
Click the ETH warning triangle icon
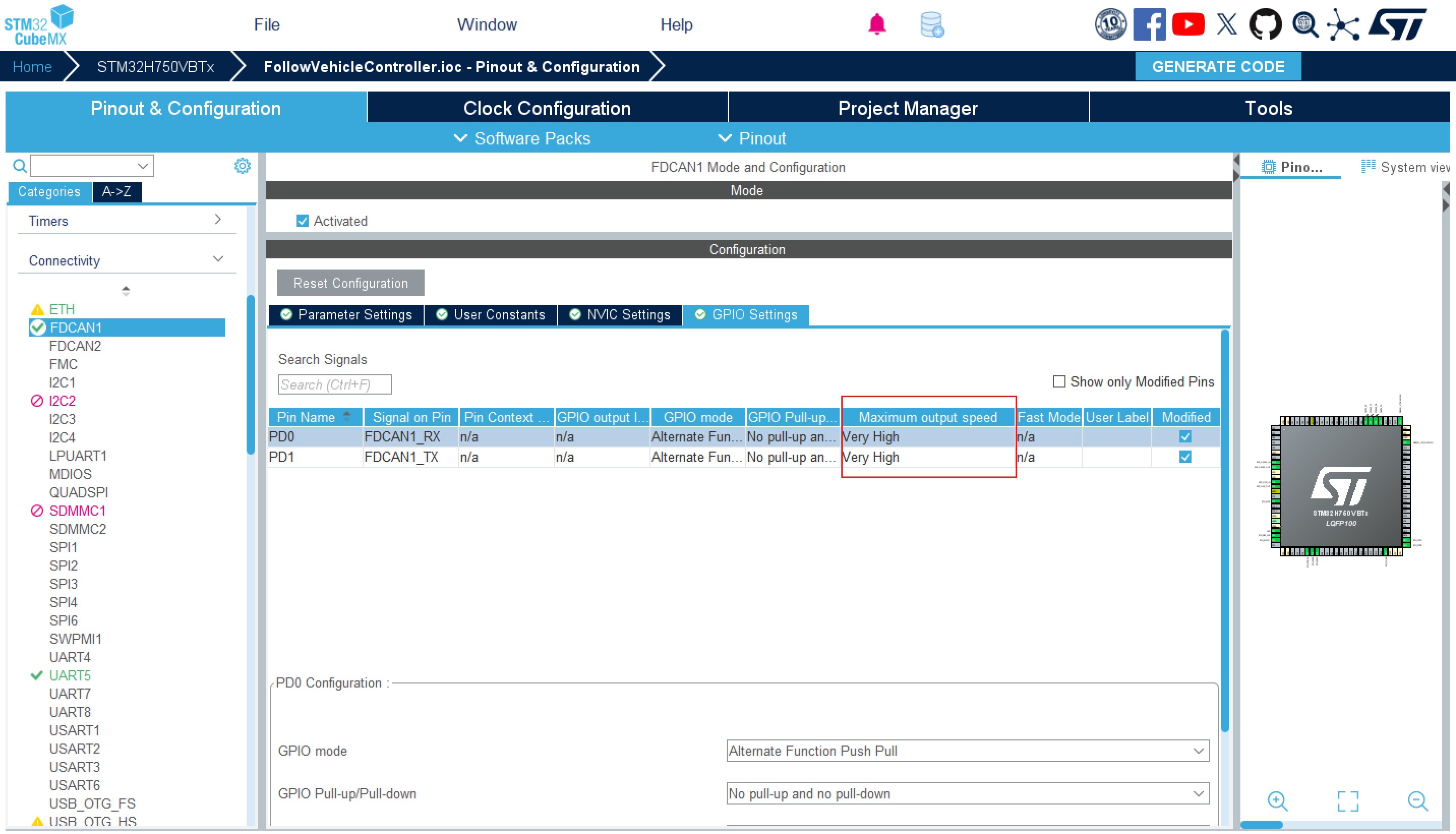[37, 309]
